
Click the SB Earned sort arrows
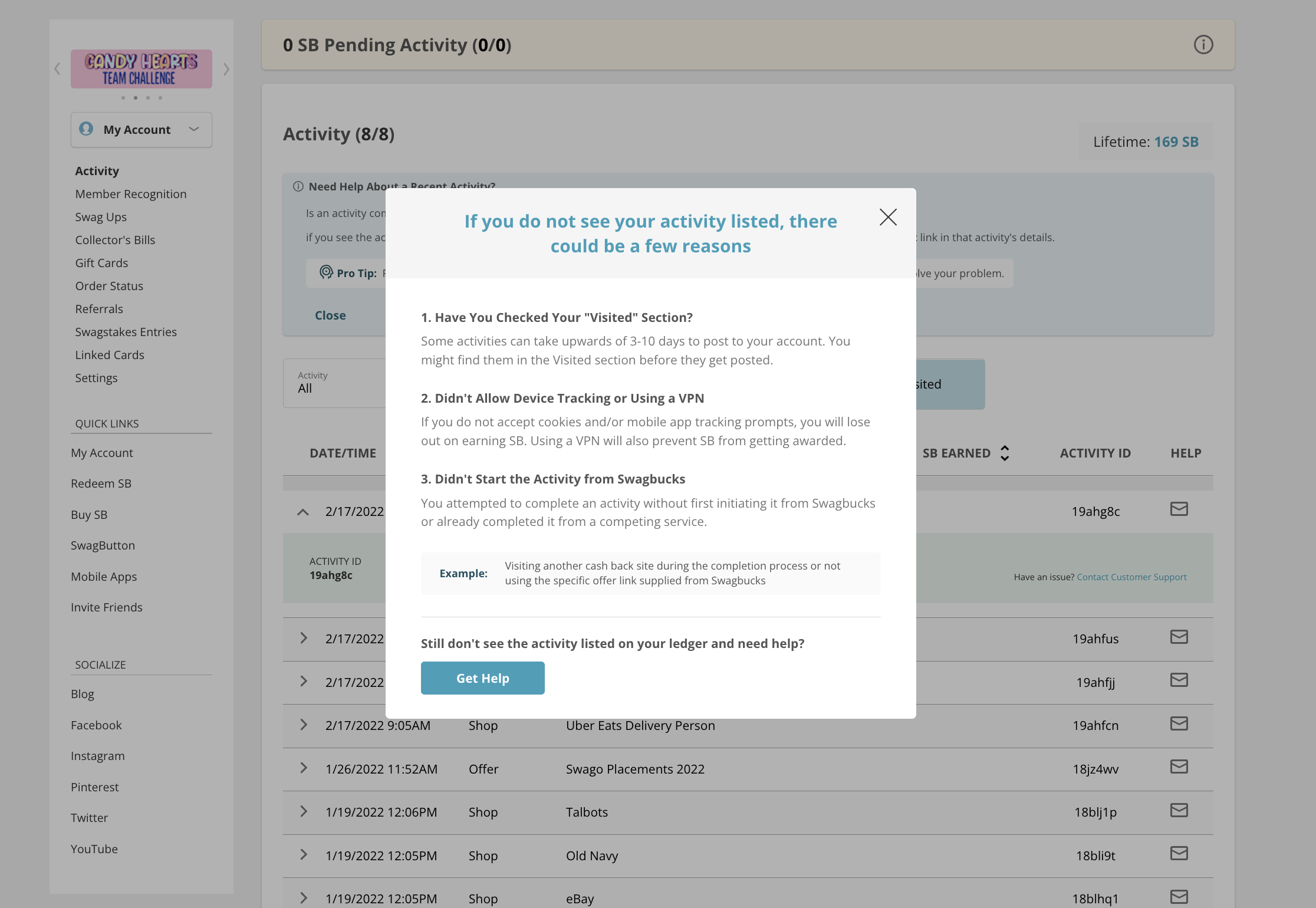(1005, 453)
